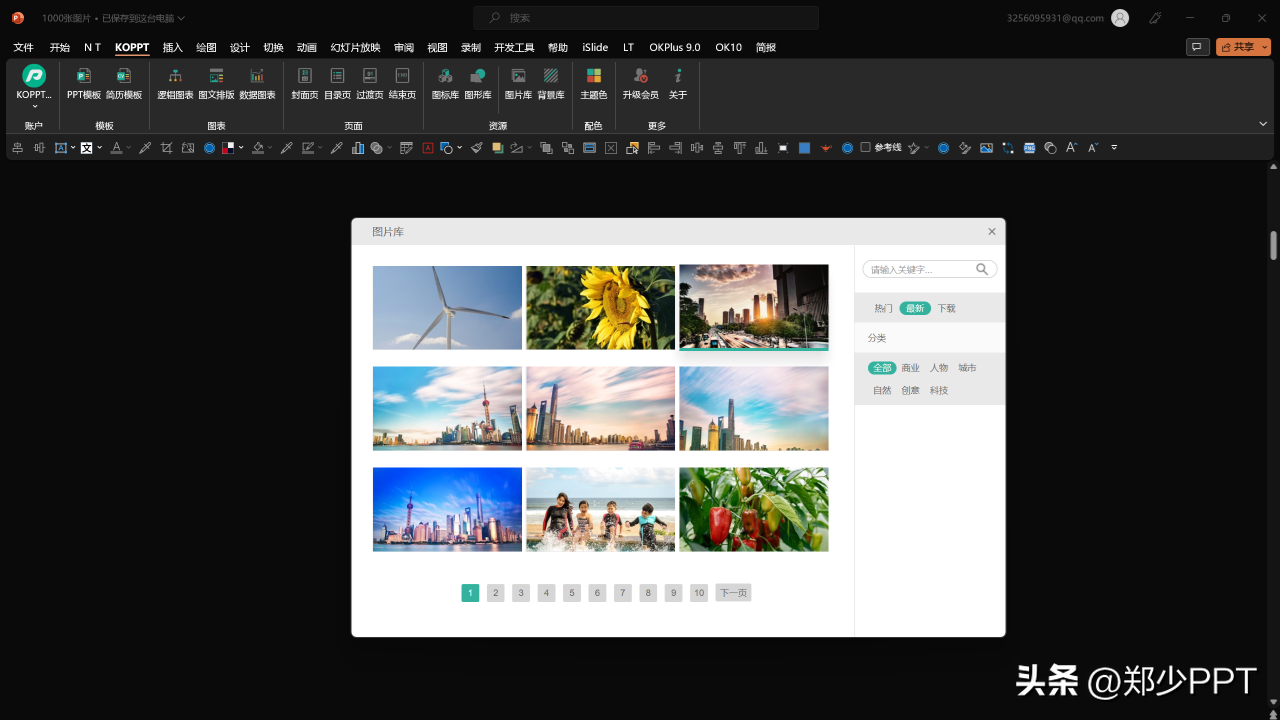Switch to the 插入 tab
The width and height of the screenshot is (1280, 720).
click(x=173, y=47)
